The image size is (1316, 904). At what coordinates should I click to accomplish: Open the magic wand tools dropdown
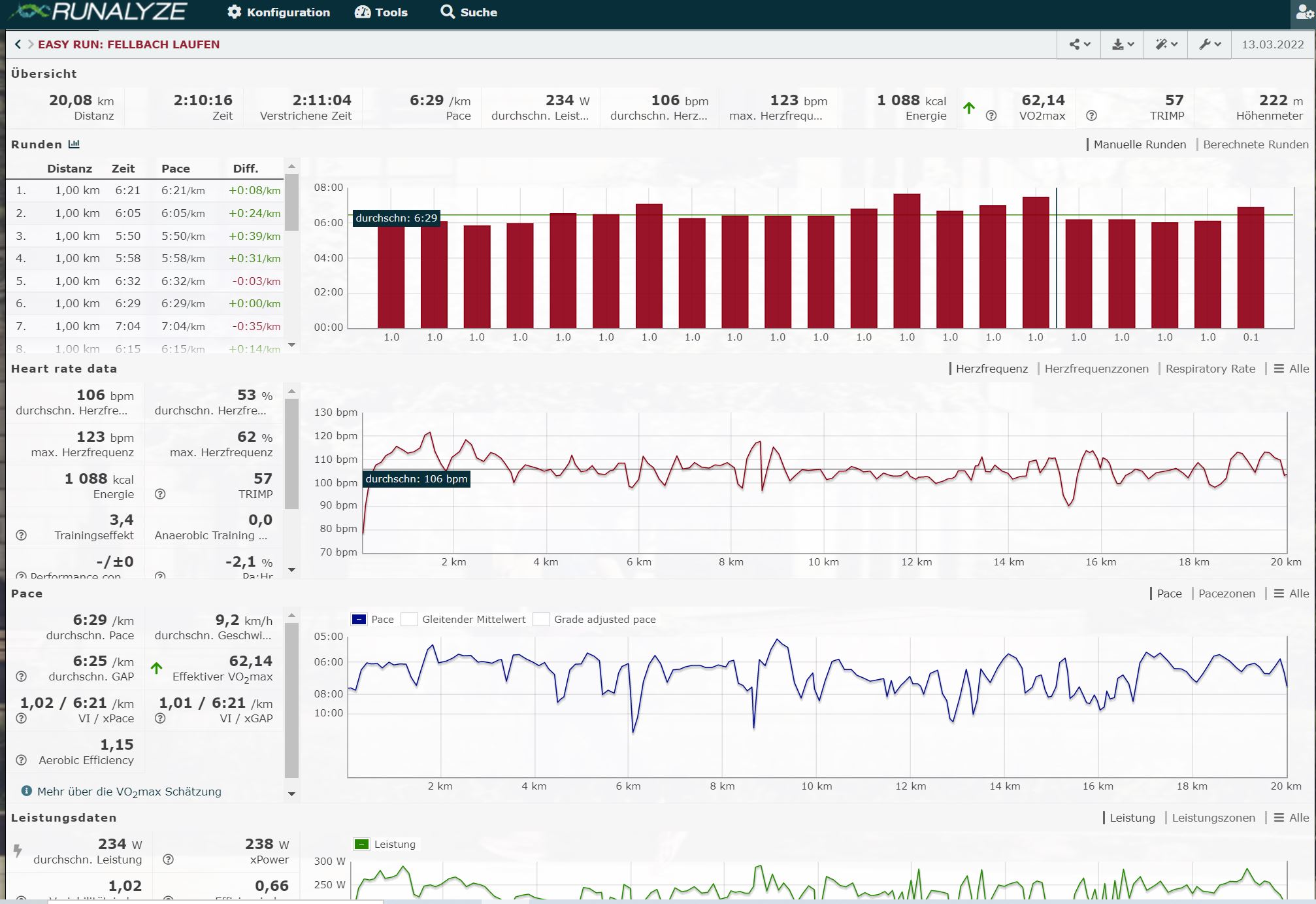(x=1166, y=44)
